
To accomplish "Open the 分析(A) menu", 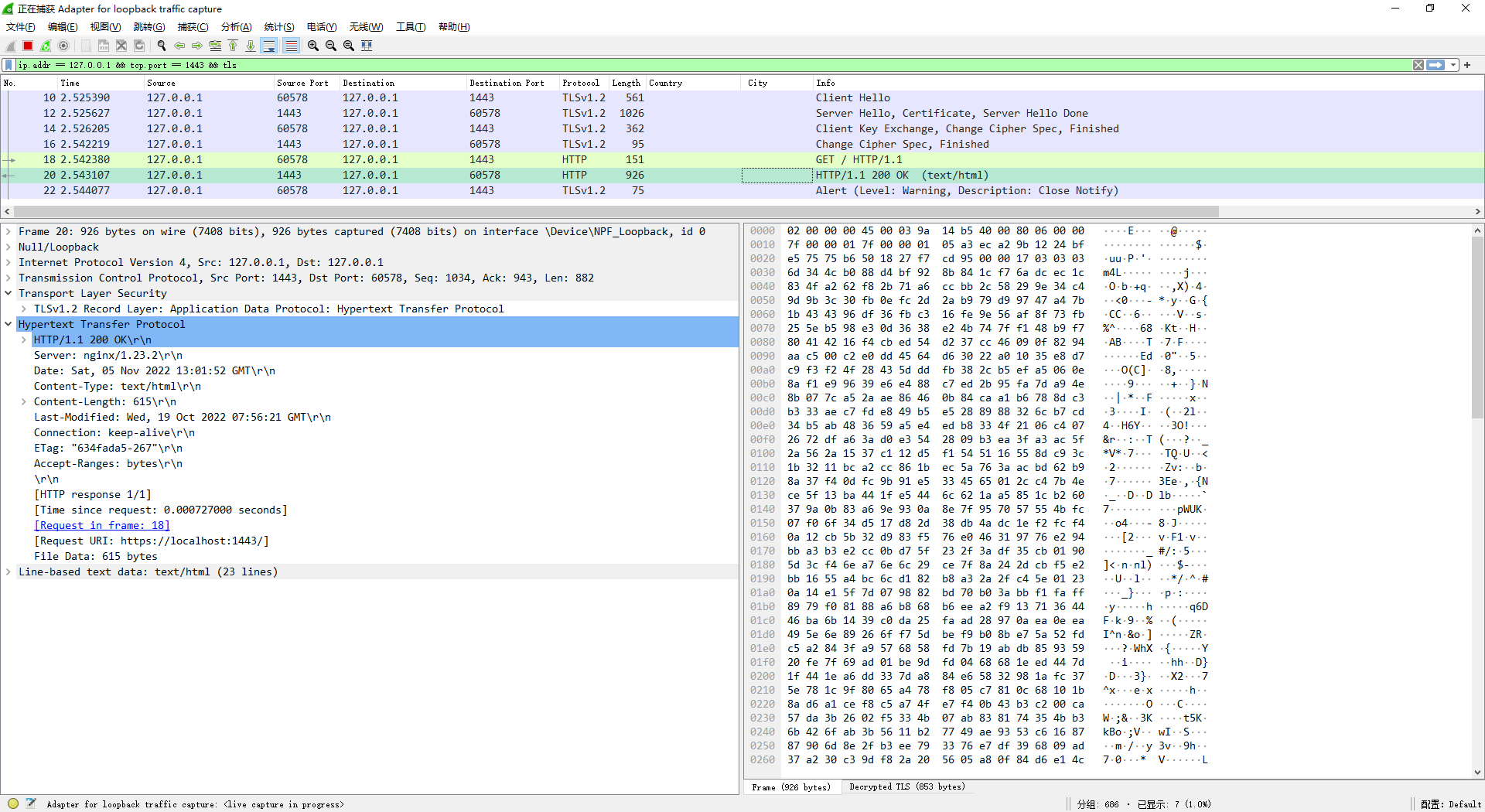I will (236, 26).
